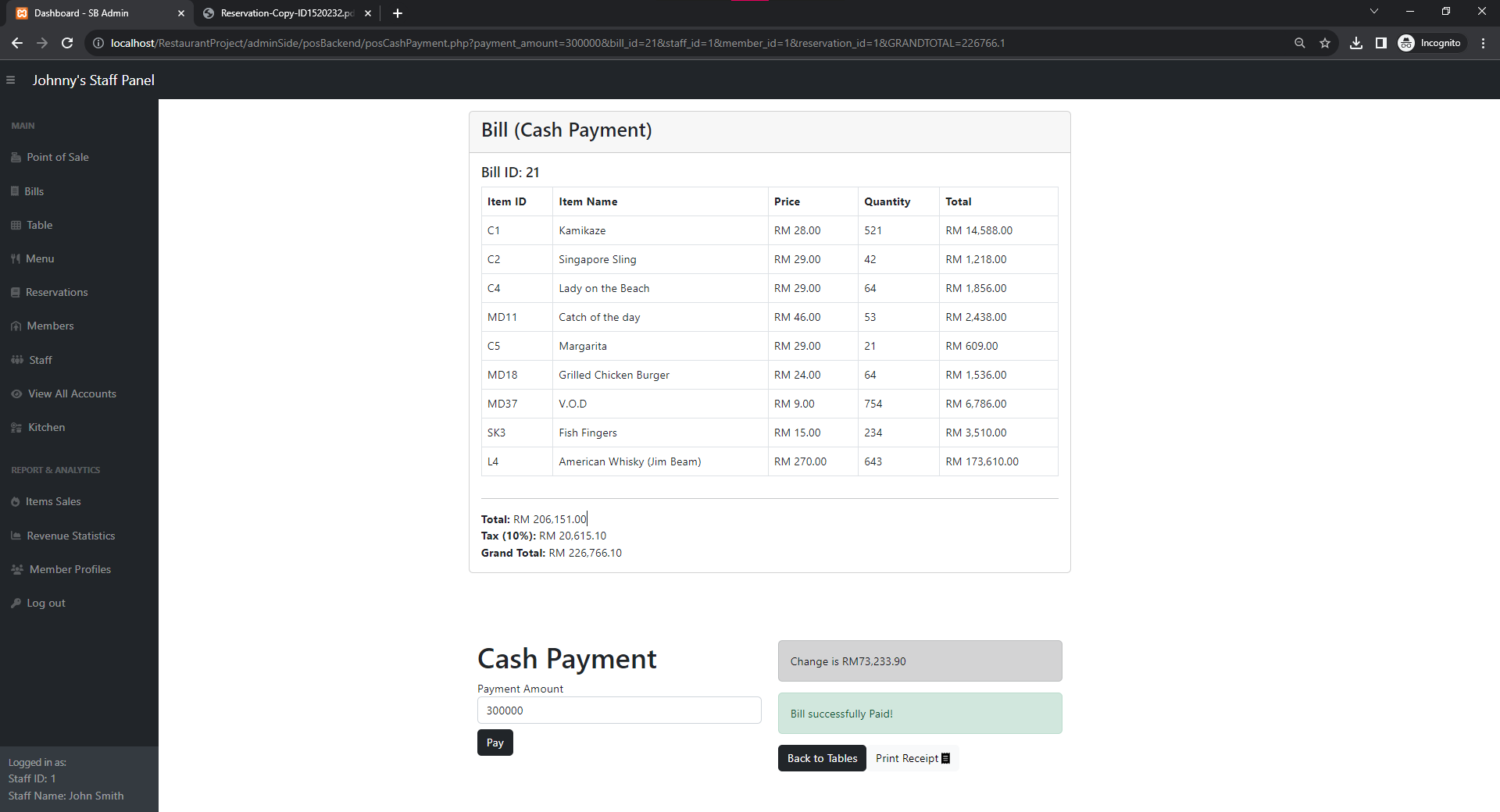Screen dimensions: 1500x812
Task: Click the Member Profiles icon in sidebar
Action: click(17, 570)
